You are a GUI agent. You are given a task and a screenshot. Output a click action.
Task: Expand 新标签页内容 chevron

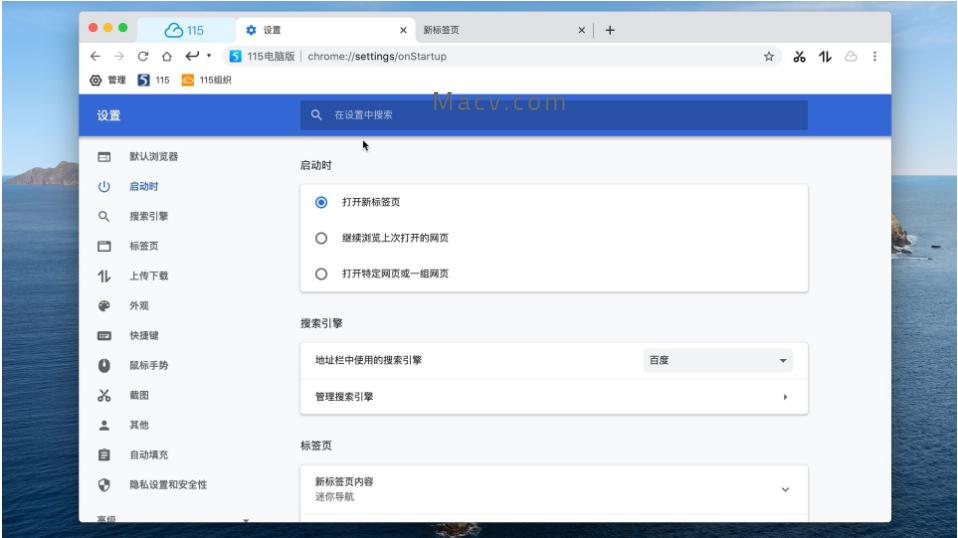[785, 490]
